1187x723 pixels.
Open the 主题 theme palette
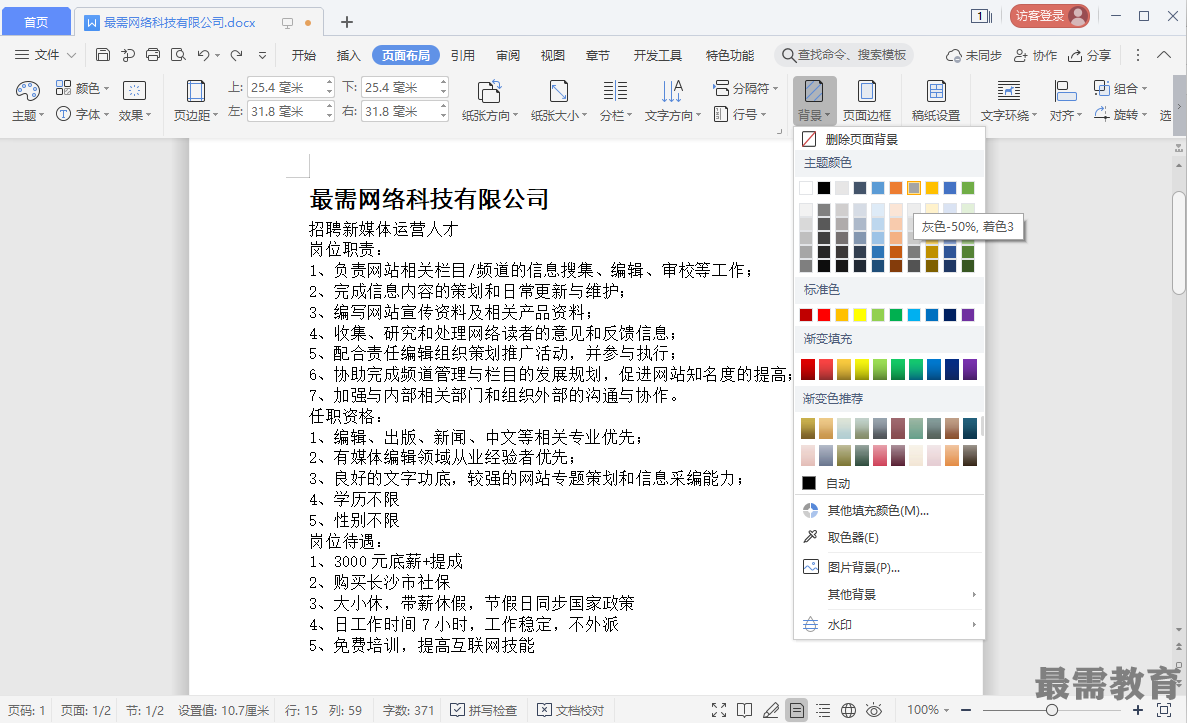(27, 101)
